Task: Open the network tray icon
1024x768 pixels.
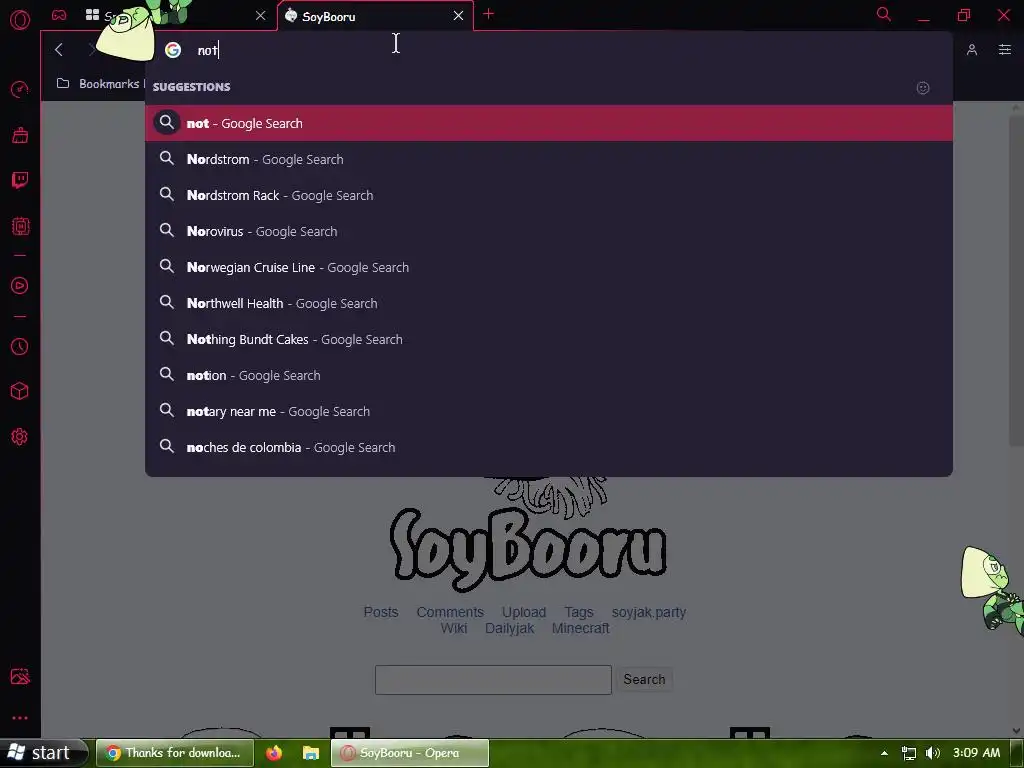Action: click(908, 753)
